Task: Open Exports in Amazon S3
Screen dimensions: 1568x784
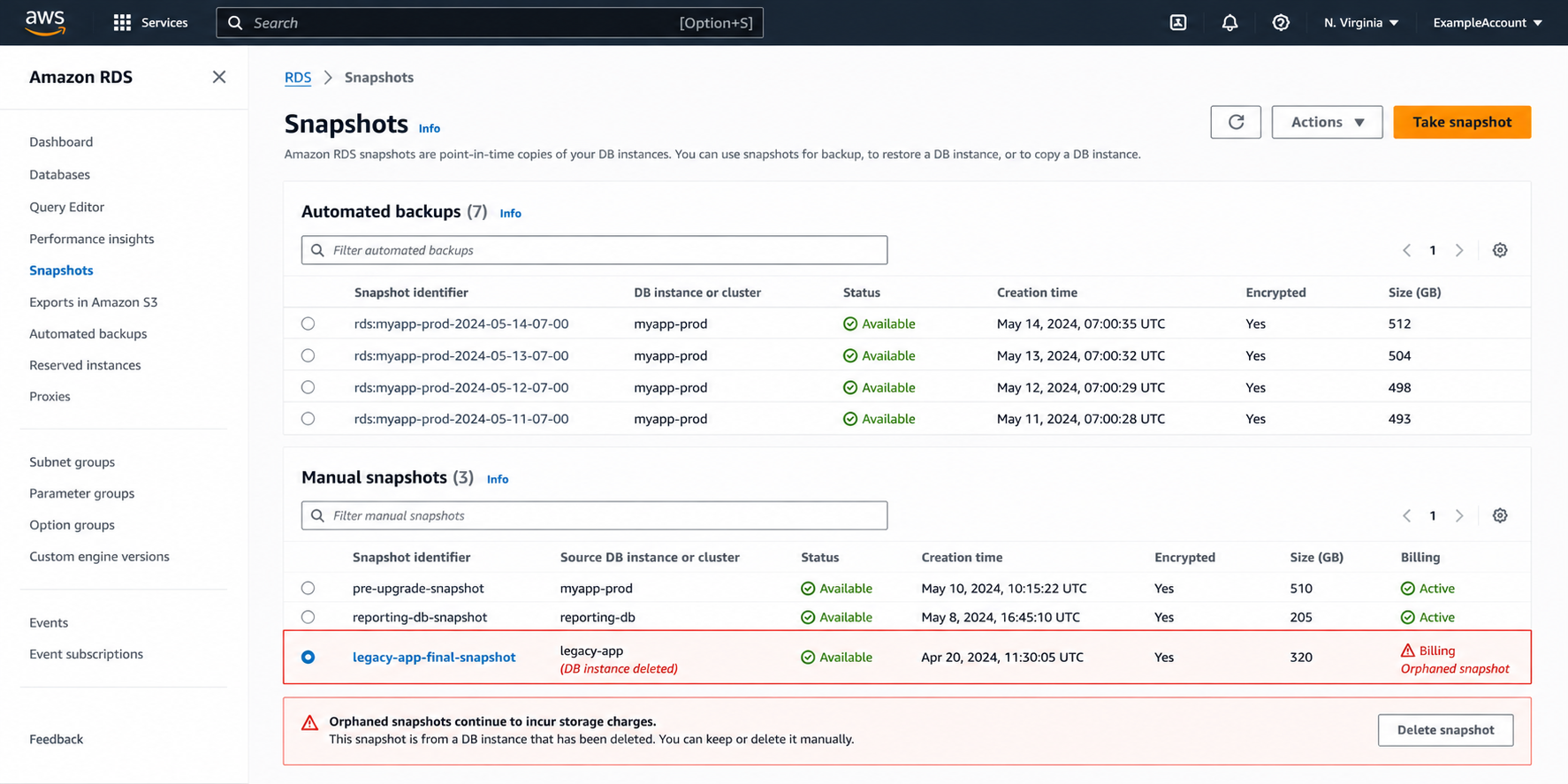Action: 93,302
